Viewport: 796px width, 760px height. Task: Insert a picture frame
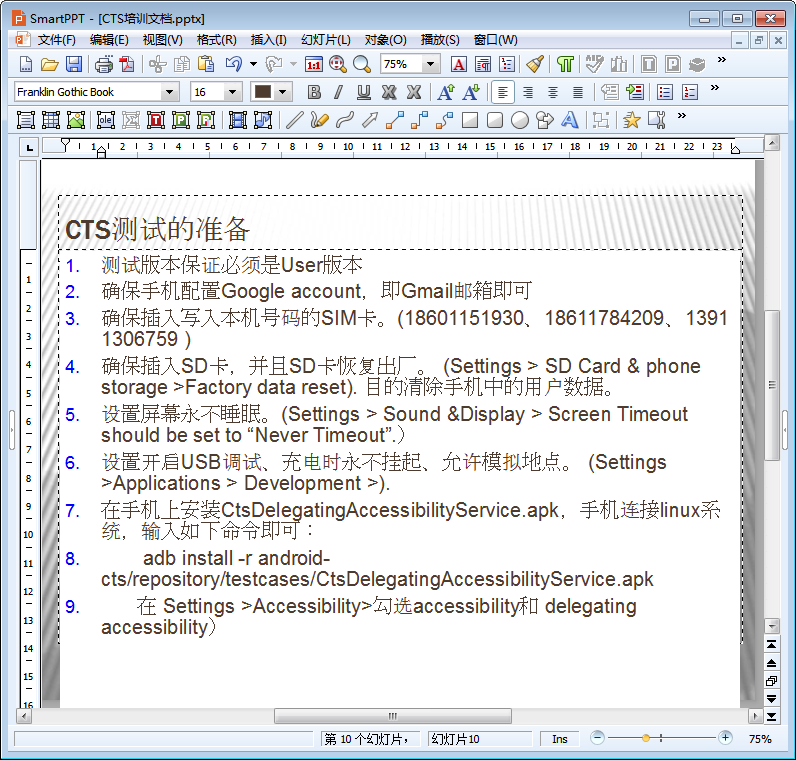76,120
